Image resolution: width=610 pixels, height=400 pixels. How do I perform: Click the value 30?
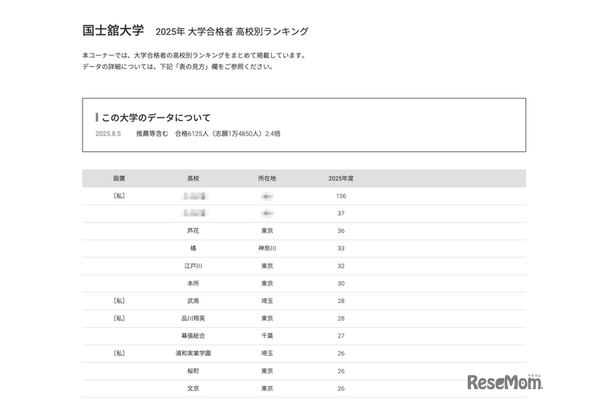point(341,284)
